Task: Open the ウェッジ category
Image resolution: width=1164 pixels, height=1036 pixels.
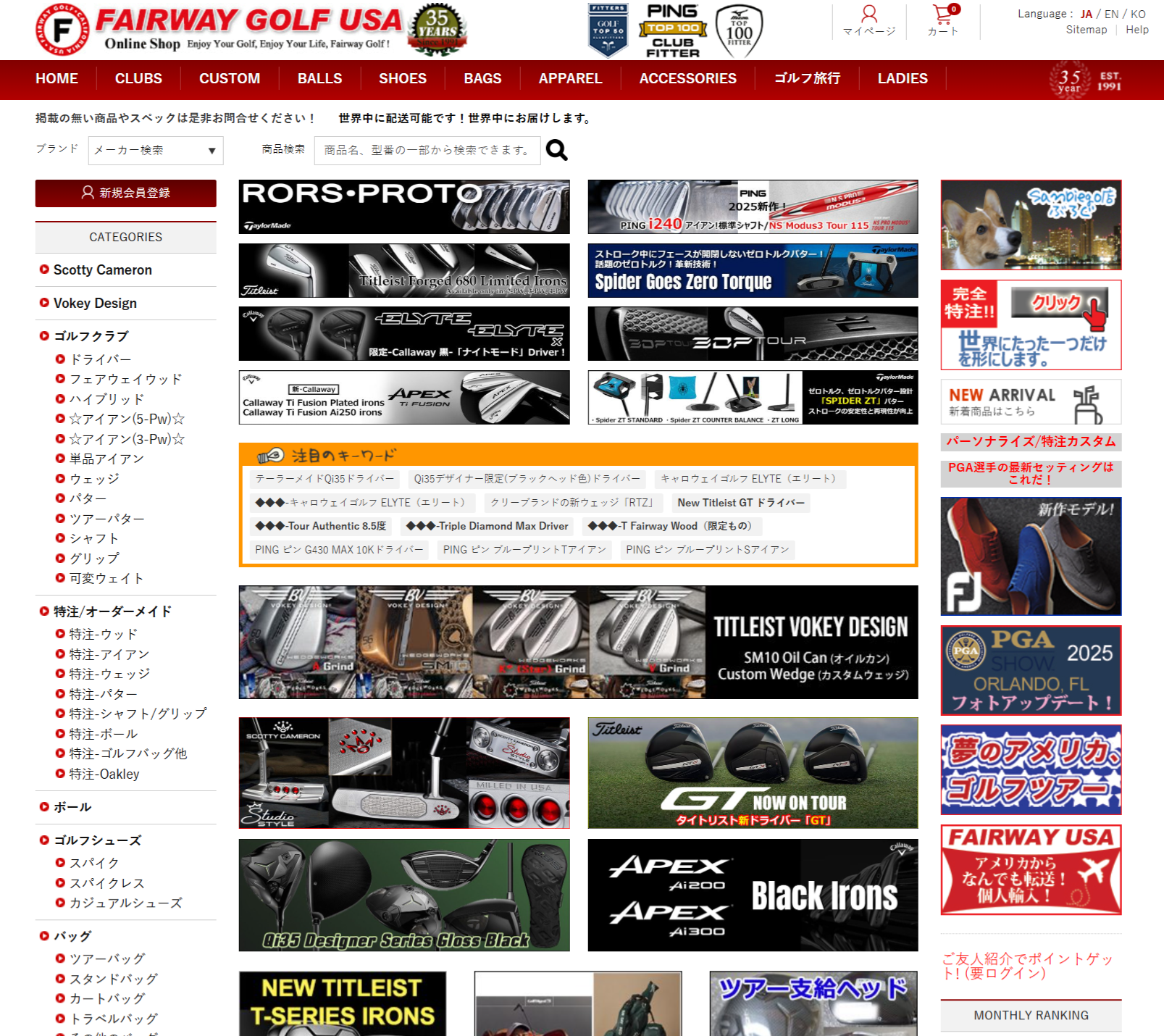Action: 94,479
